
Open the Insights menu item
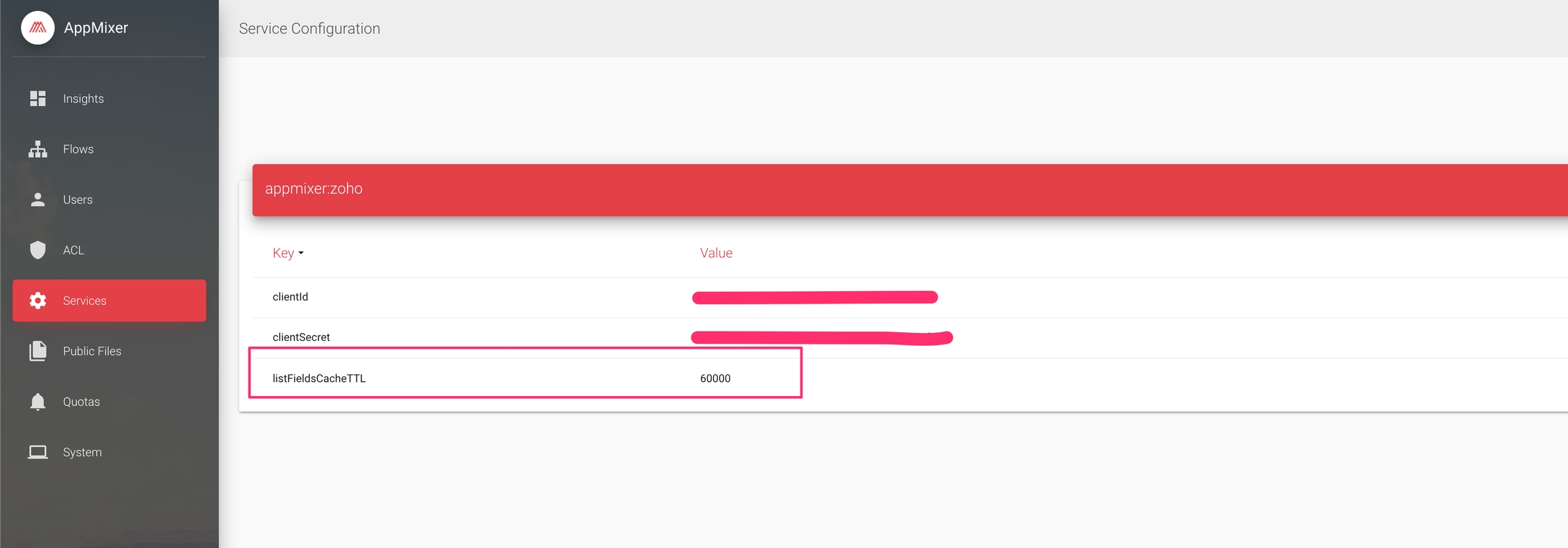click(83, 99)
